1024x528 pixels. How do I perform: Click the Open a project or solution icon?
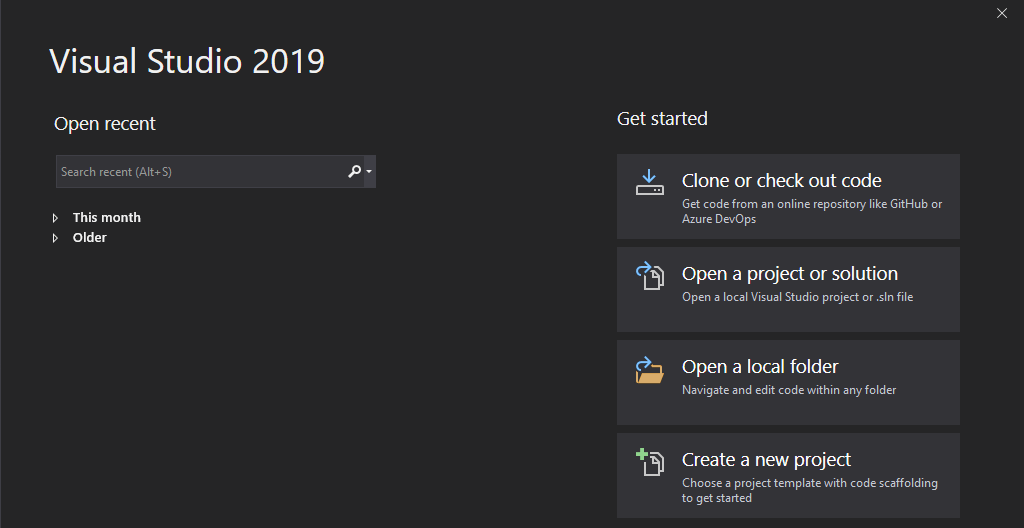650,276
